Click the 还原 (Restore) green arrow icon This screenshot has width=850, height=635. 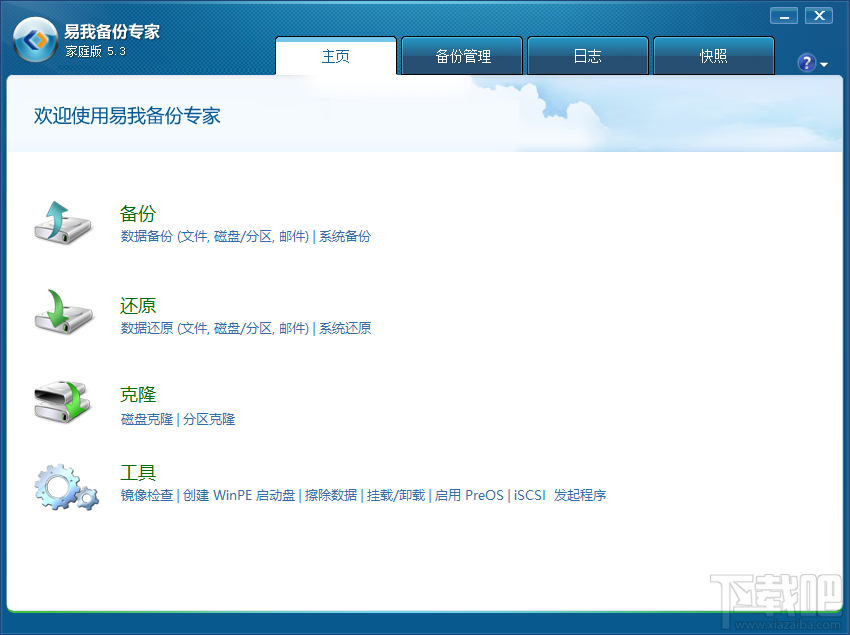[62, 312]
